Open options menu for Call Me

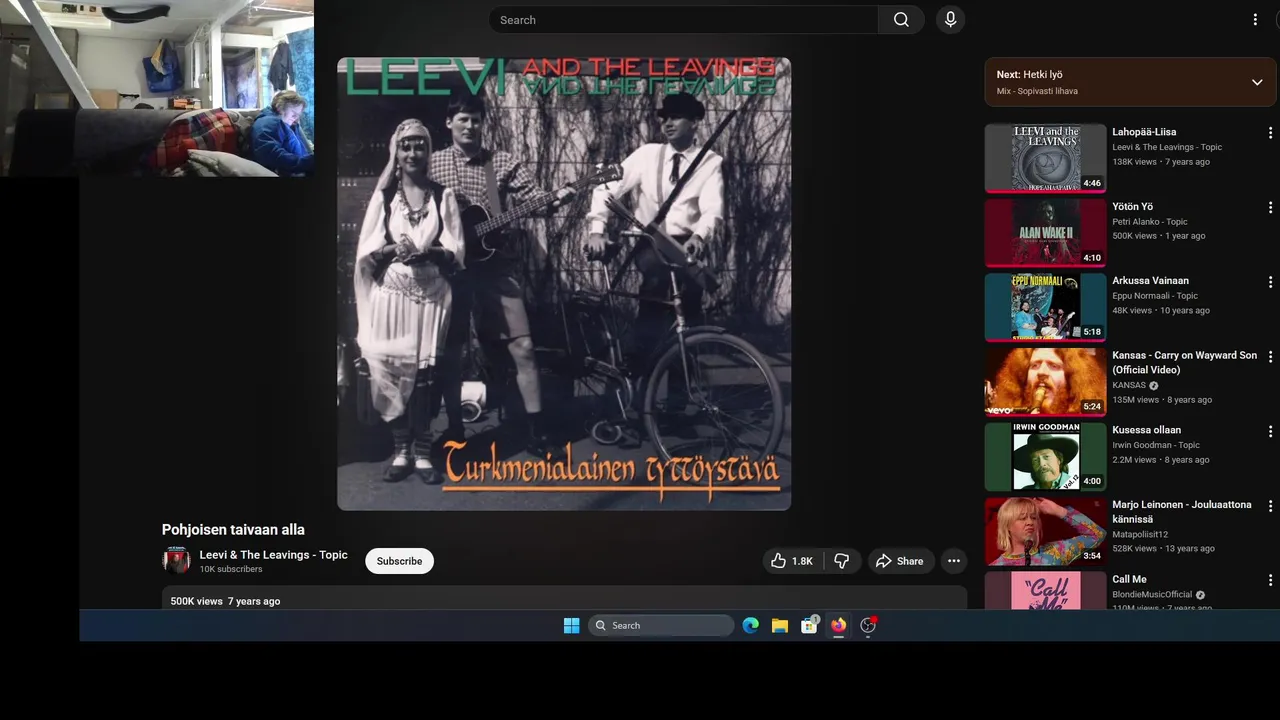pos(1271,581)
